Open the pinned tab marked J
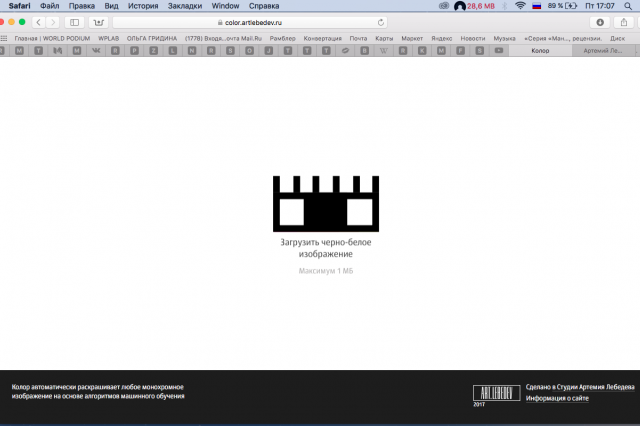The image size is (640, 426). point(269,51)
